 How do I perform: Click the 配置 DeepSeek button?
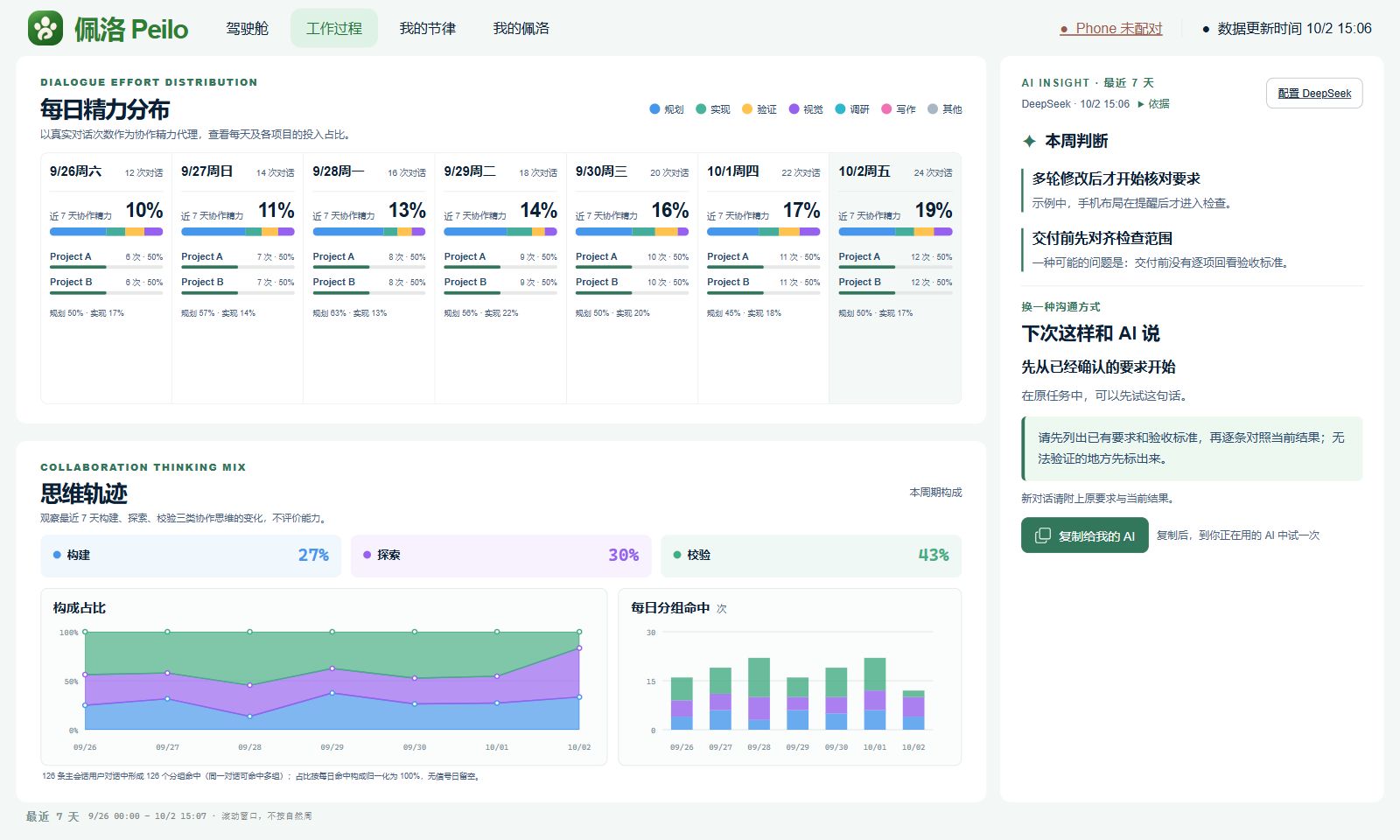tap(1314, 94)
